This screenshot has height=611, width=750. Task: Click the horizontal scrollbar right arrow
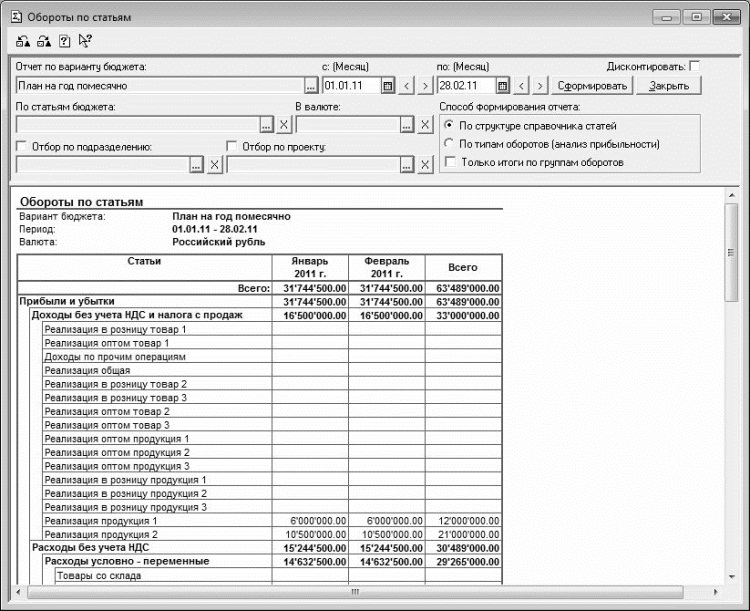pos(716,592)
